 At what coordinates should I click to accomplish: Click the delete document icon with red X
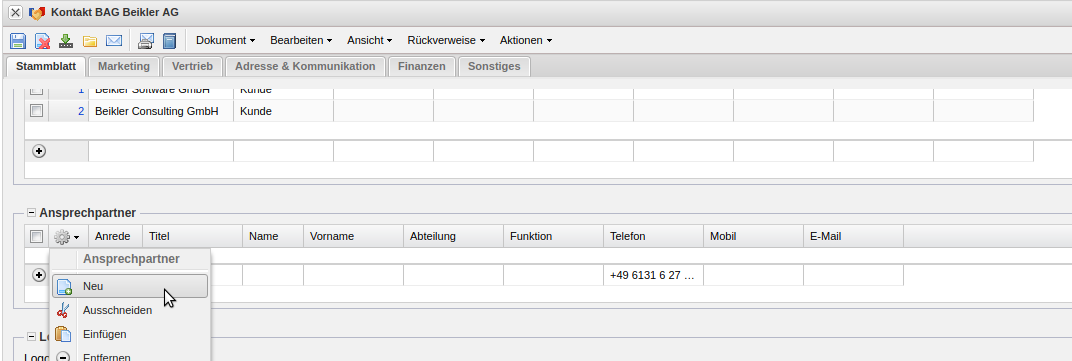pyautogui.click(x=42, y=41)
